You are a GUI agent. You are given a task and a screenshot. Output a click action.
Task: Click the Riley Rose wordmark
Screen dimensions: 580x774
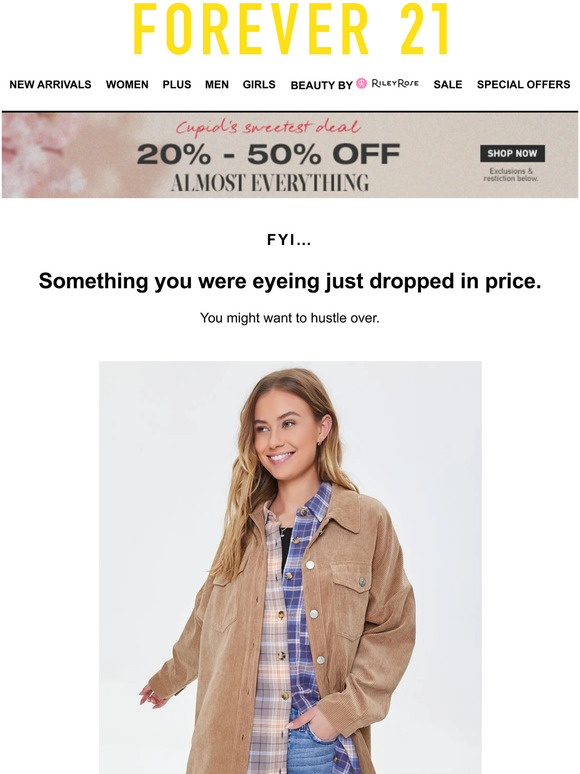click(395, 83)
